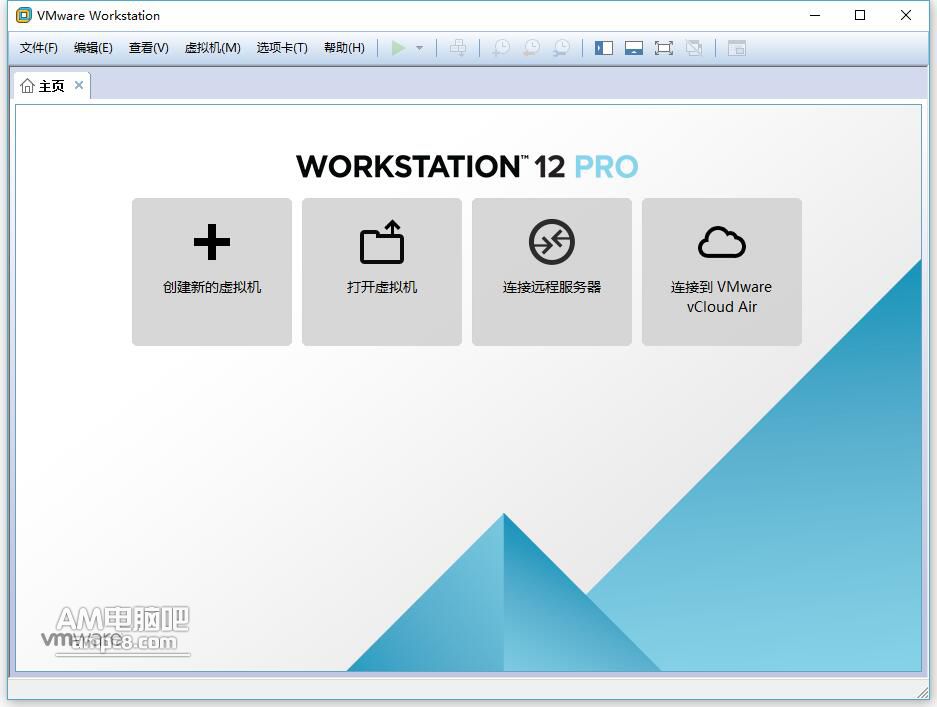Click the home icon on the 主页 tab
The image size is (937, 707).
27,86
